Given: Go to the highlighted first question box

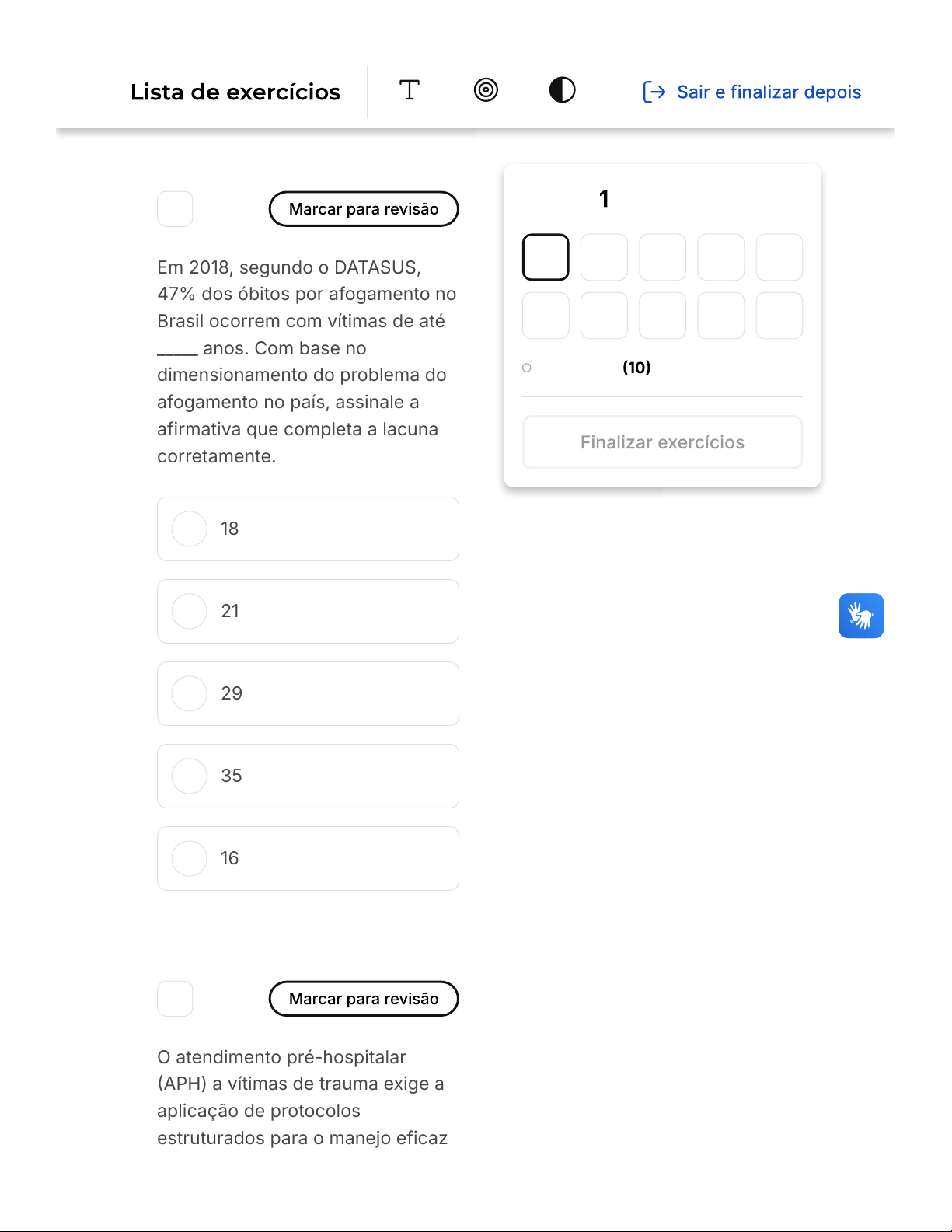Looking at the screenshot, I should point(546,257).
